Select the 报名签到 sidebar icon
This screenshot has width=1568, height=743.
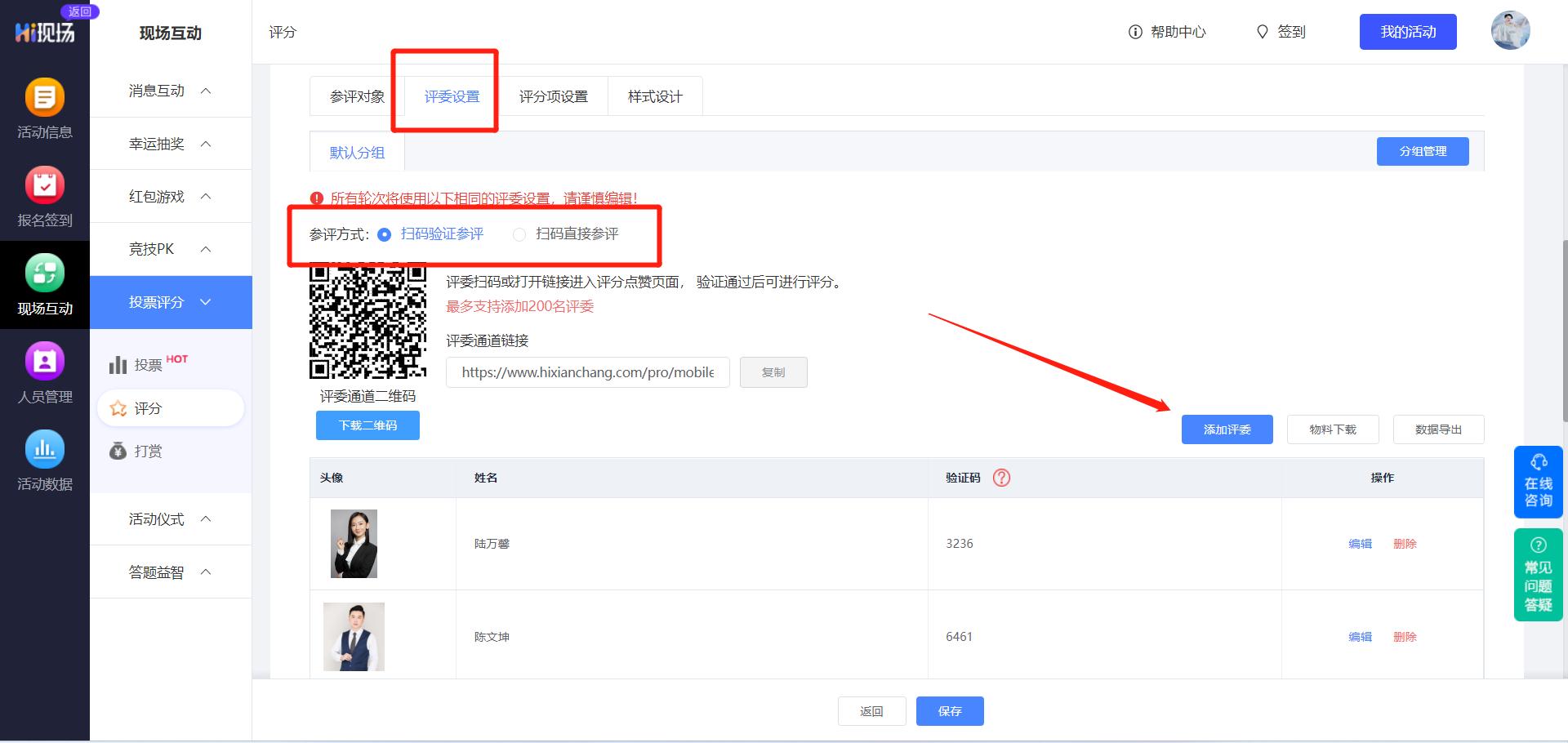45,196
